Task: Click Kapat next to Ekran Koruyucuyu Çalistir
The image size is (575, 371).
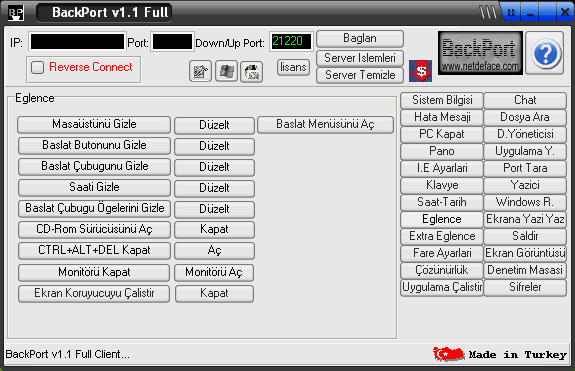Action: click(214, 294)
